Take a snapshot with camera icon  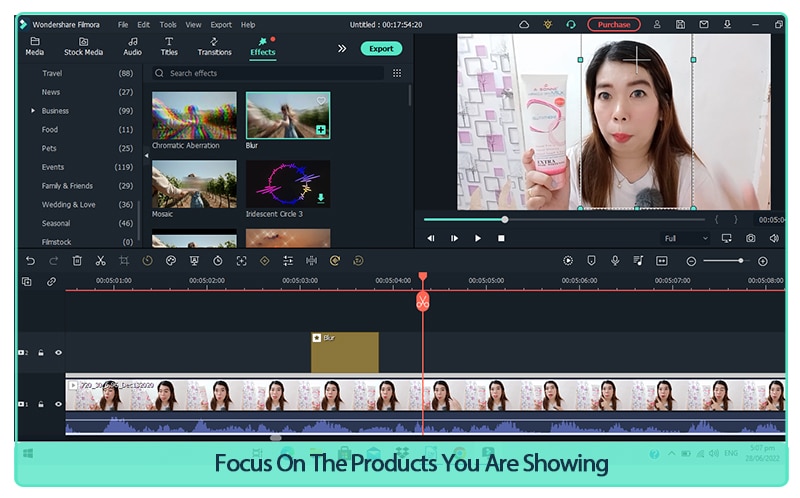751,238
